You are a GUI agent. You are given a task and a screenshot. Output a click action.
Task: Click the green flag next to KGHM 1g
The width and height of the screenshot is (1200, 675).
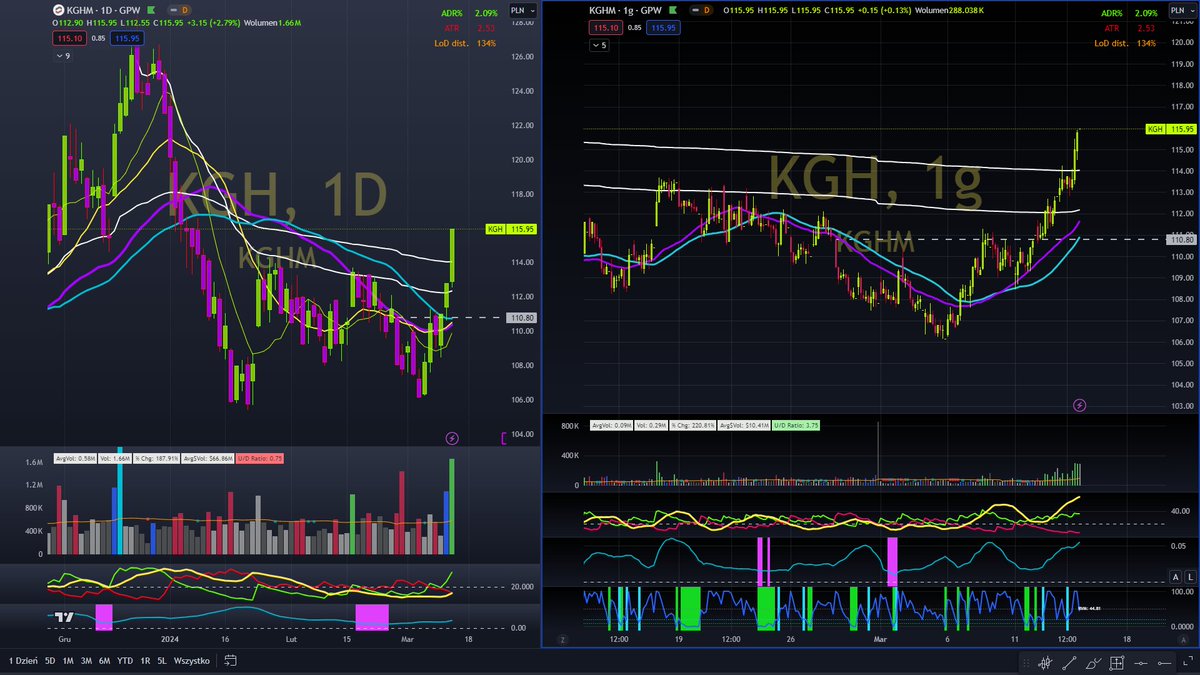(674, 10)
